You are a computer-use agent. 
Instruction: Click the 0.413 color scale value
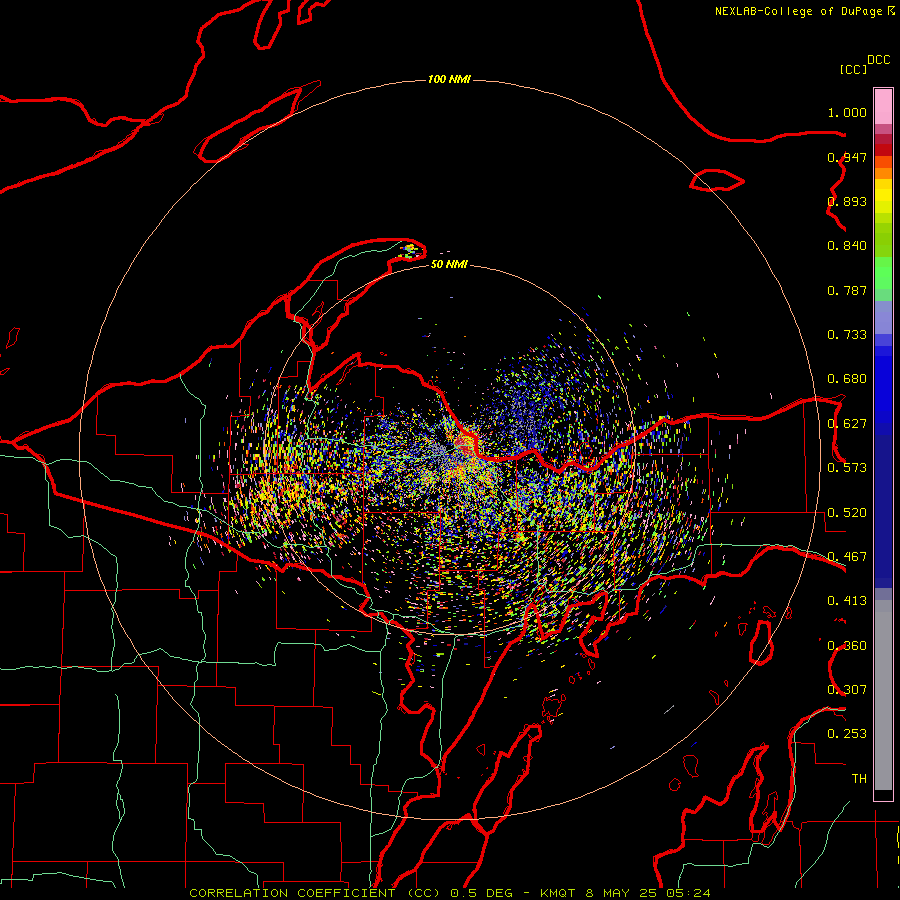click(847, 601)
